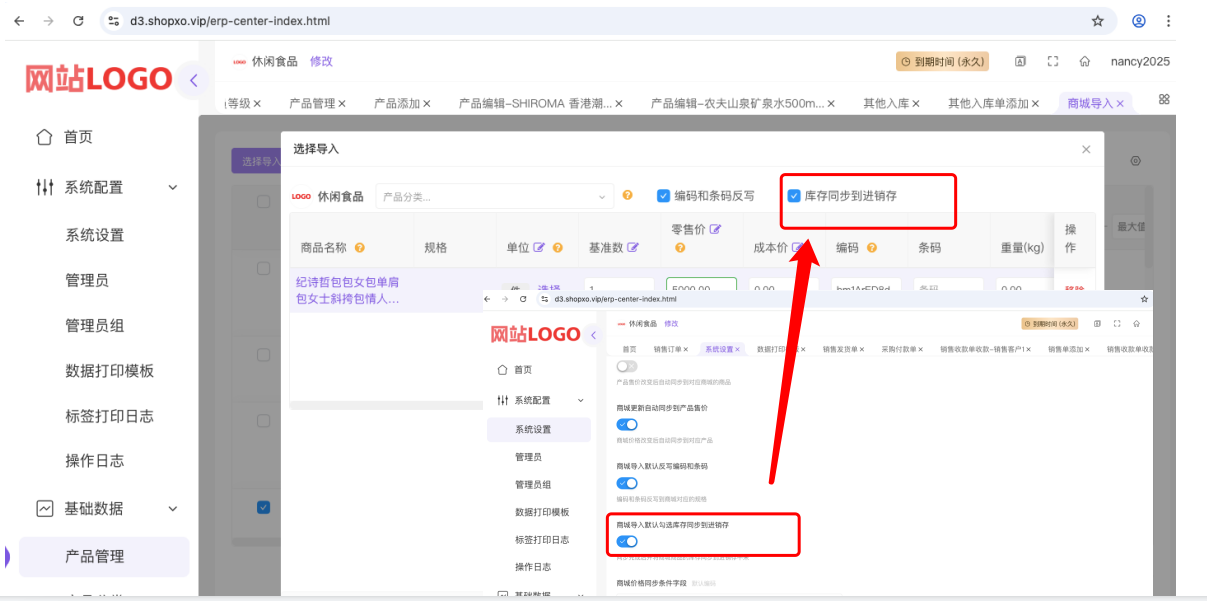The width and height of the screenshot is (1207, 601).
Task: Switch to 产品编辑-农夫山泉矿泉水 tab
Action: point(738,103)
